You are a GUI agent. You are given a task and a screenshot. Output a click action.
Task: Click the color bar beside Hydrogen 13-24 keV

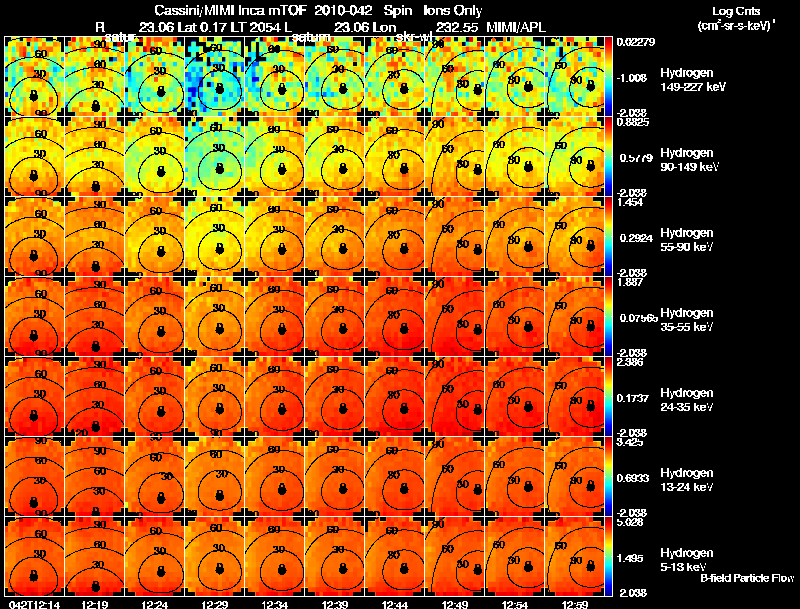click(x=608, y=477)
